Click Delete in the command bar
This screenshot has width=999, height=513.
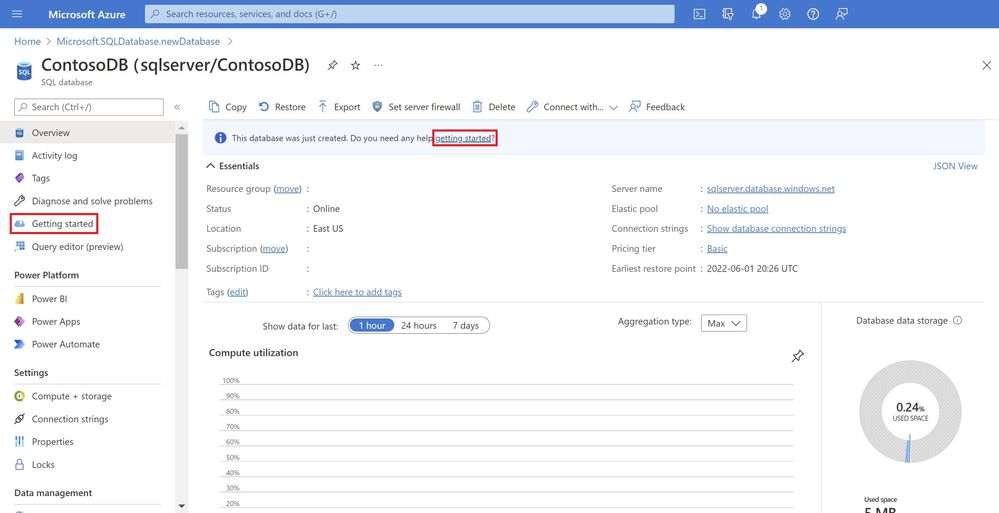click(x=494, y=107)
